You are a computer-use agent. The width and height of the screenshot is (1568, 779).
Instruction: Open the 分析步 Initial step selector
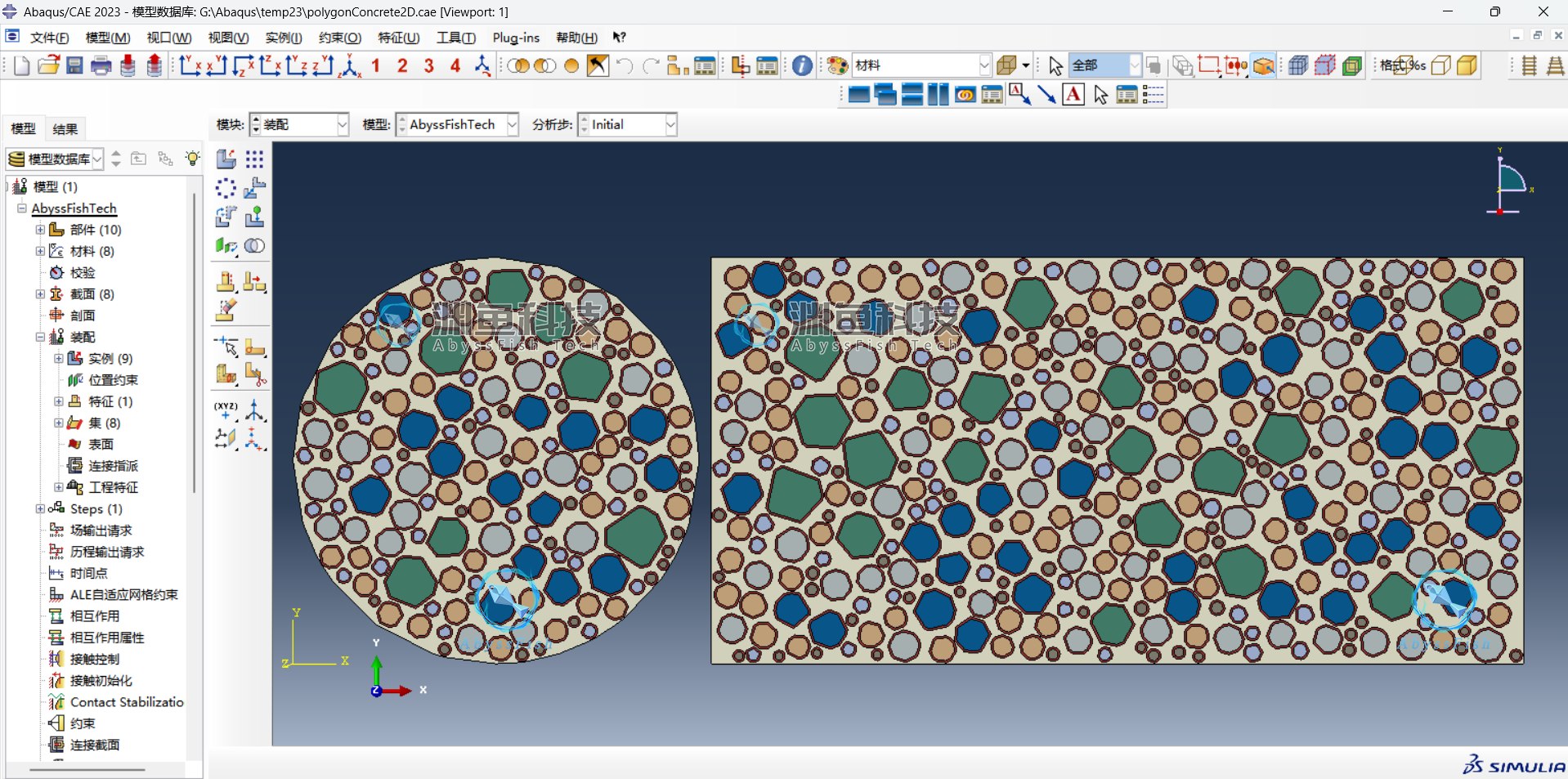670,125
